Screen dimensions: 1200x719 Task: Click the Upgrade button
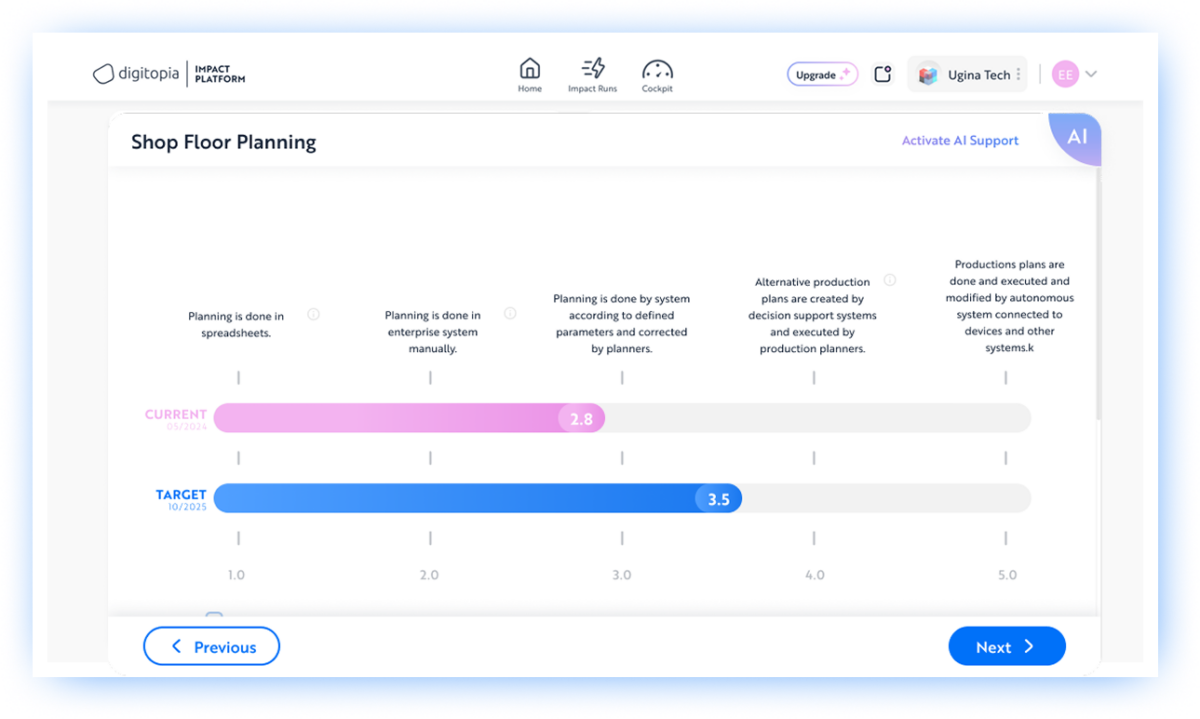(x=822, y=75)
